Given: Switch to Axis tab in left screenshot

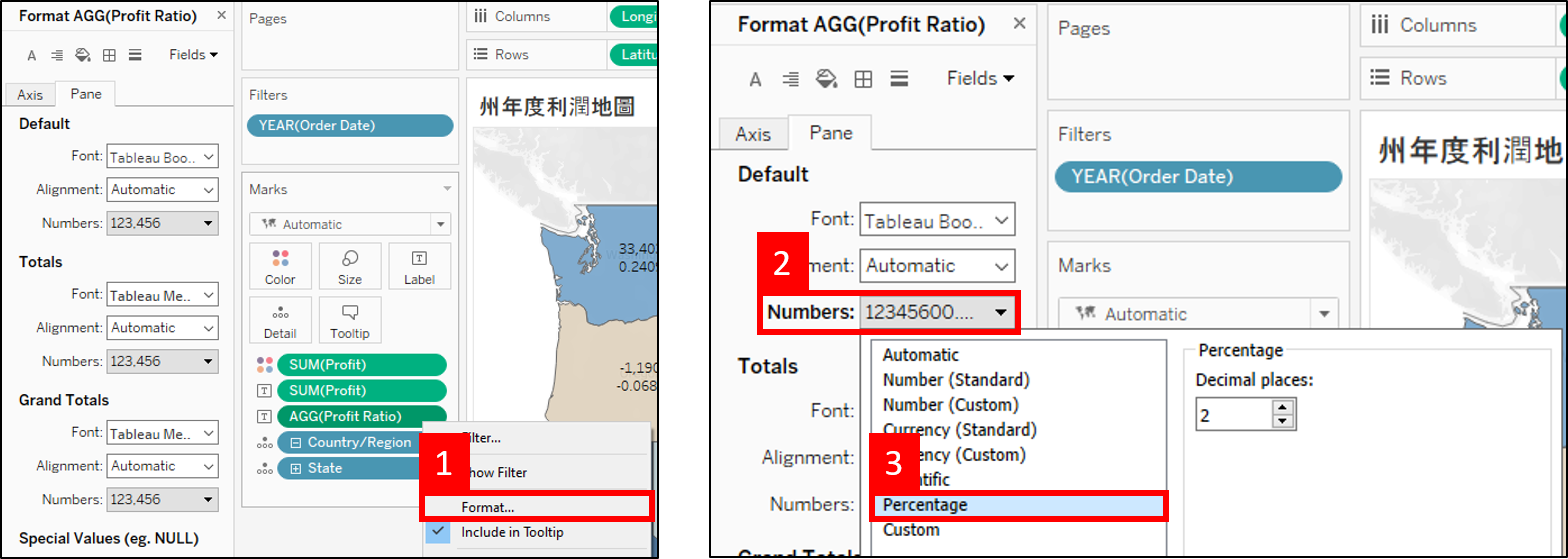Looking at the screenshot, I should (x=30, y=95).
